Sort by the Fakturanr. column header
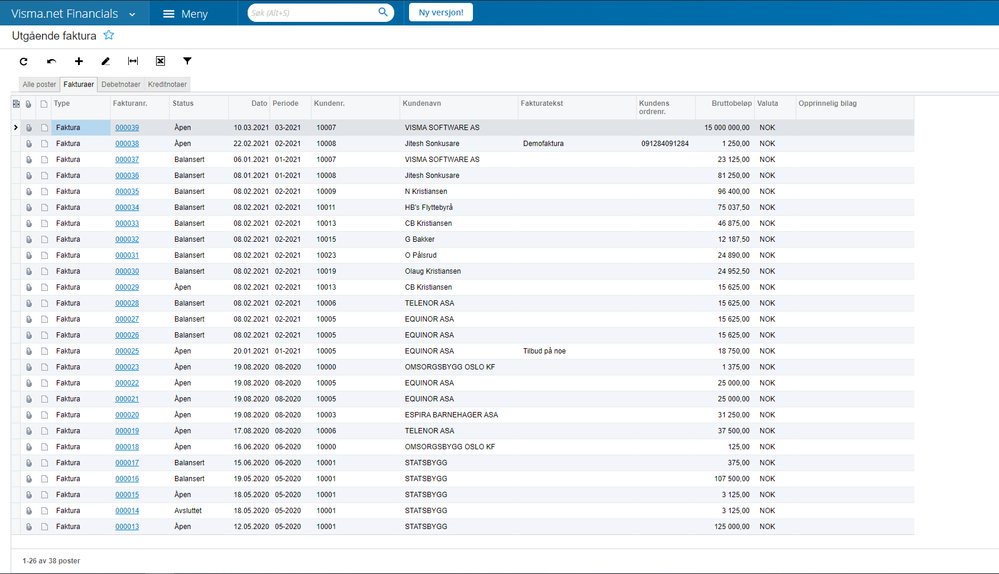Image resolution: width=999 pixels, height=574 pixels. tap(130, 103)
